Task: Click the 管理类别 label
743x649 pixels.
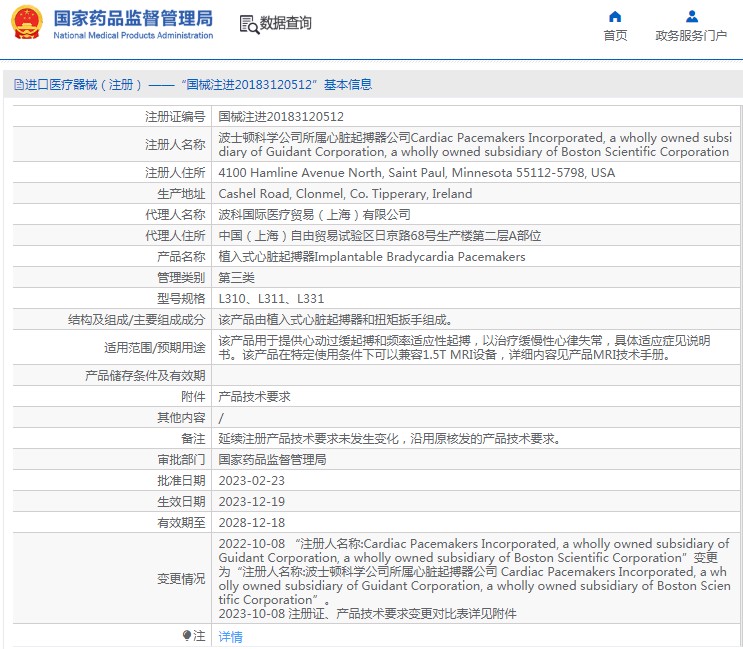Action: (x=181, y=278)
